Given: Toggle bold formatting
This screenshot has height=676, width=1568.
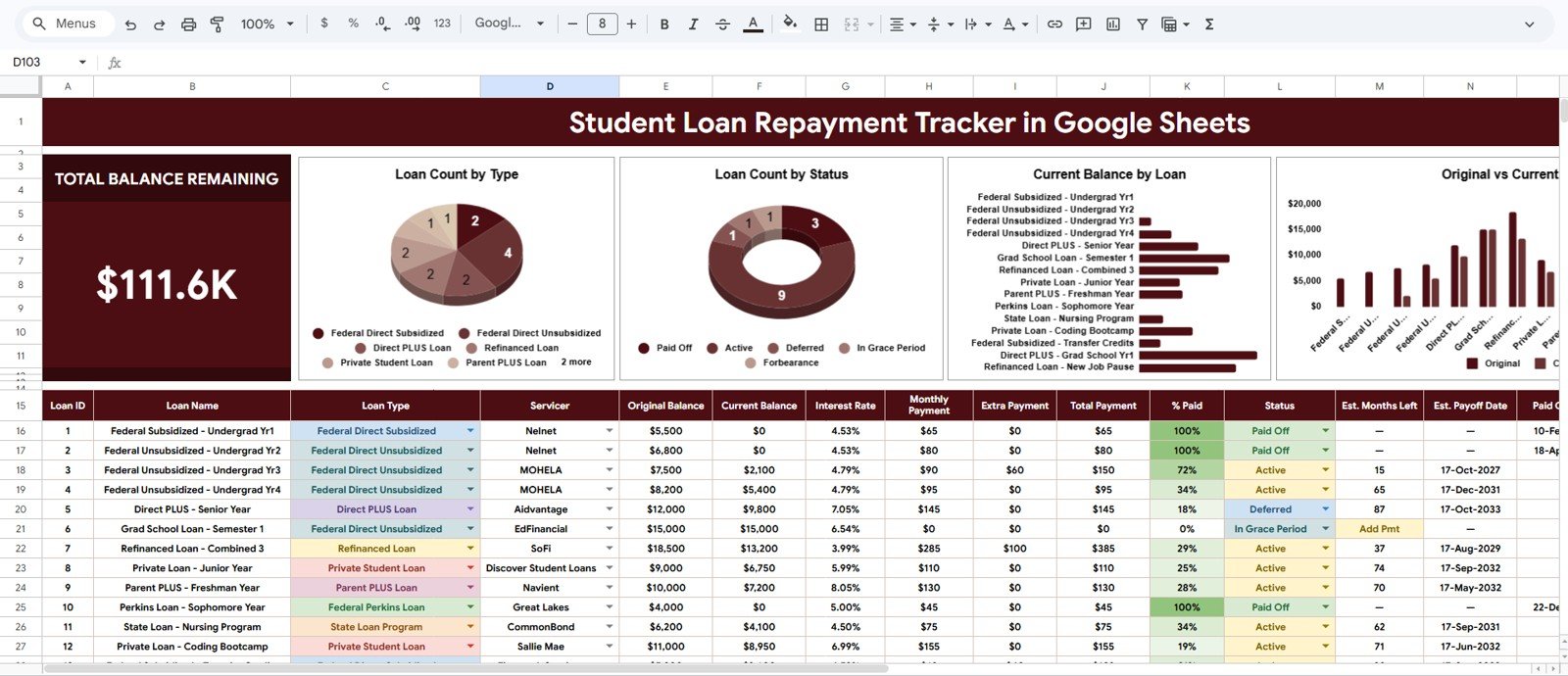Looking at the screenshot, I should [664, 24].
